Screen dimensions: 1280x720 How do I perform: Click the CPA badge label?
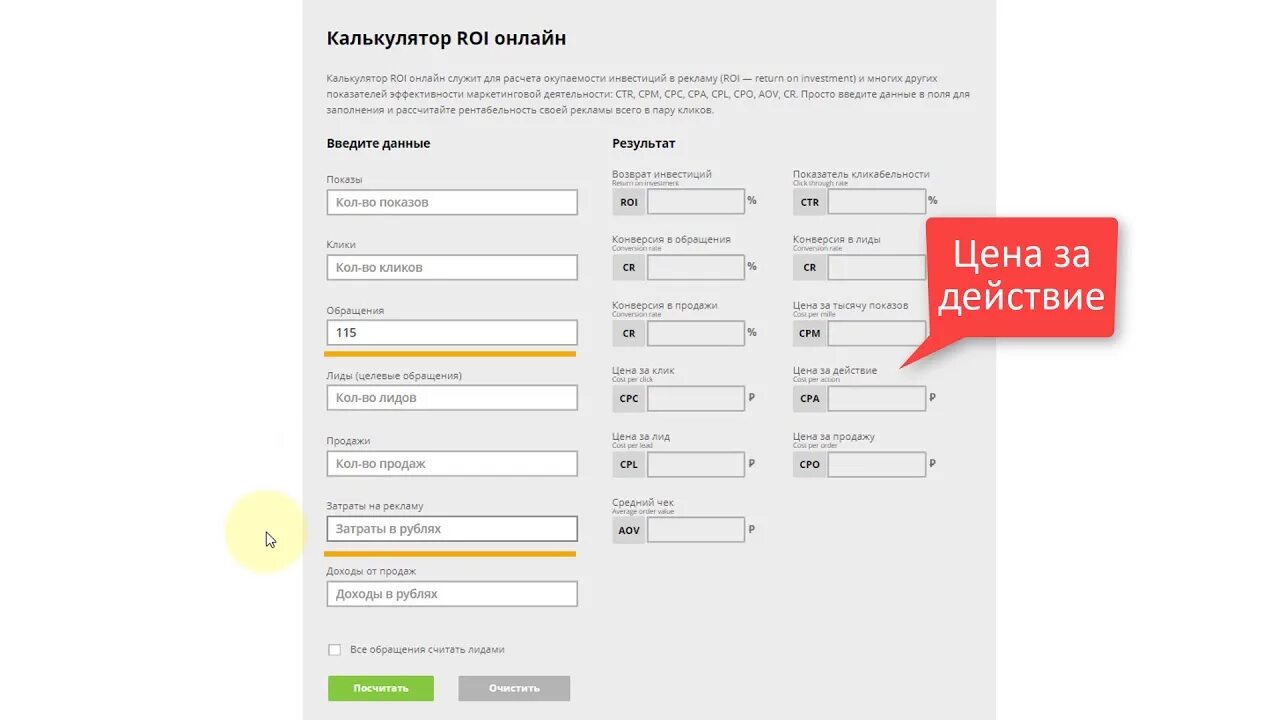pos(810,398)
